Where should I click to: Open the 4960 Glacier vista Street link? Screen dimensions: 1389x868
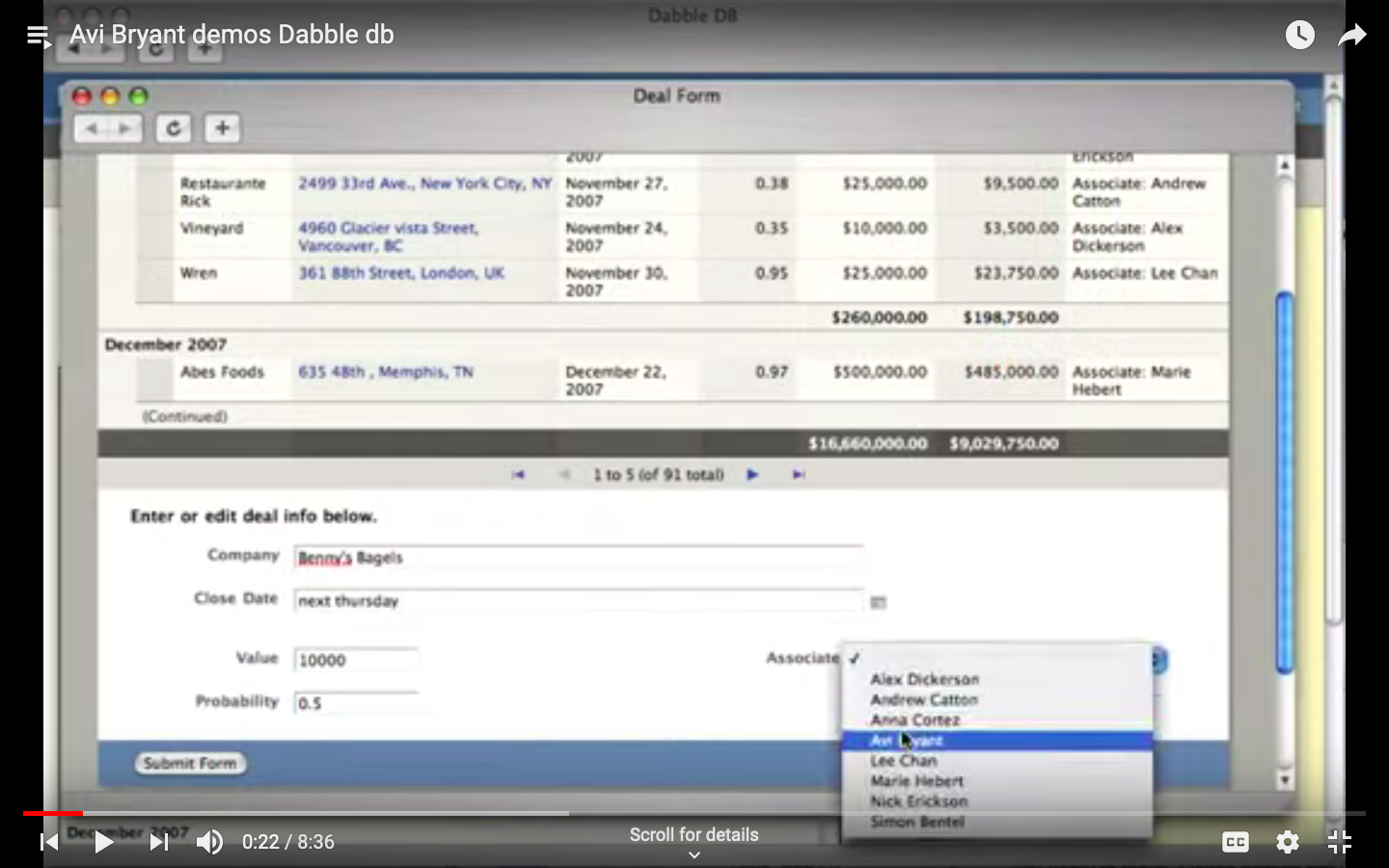pos(388,236)
